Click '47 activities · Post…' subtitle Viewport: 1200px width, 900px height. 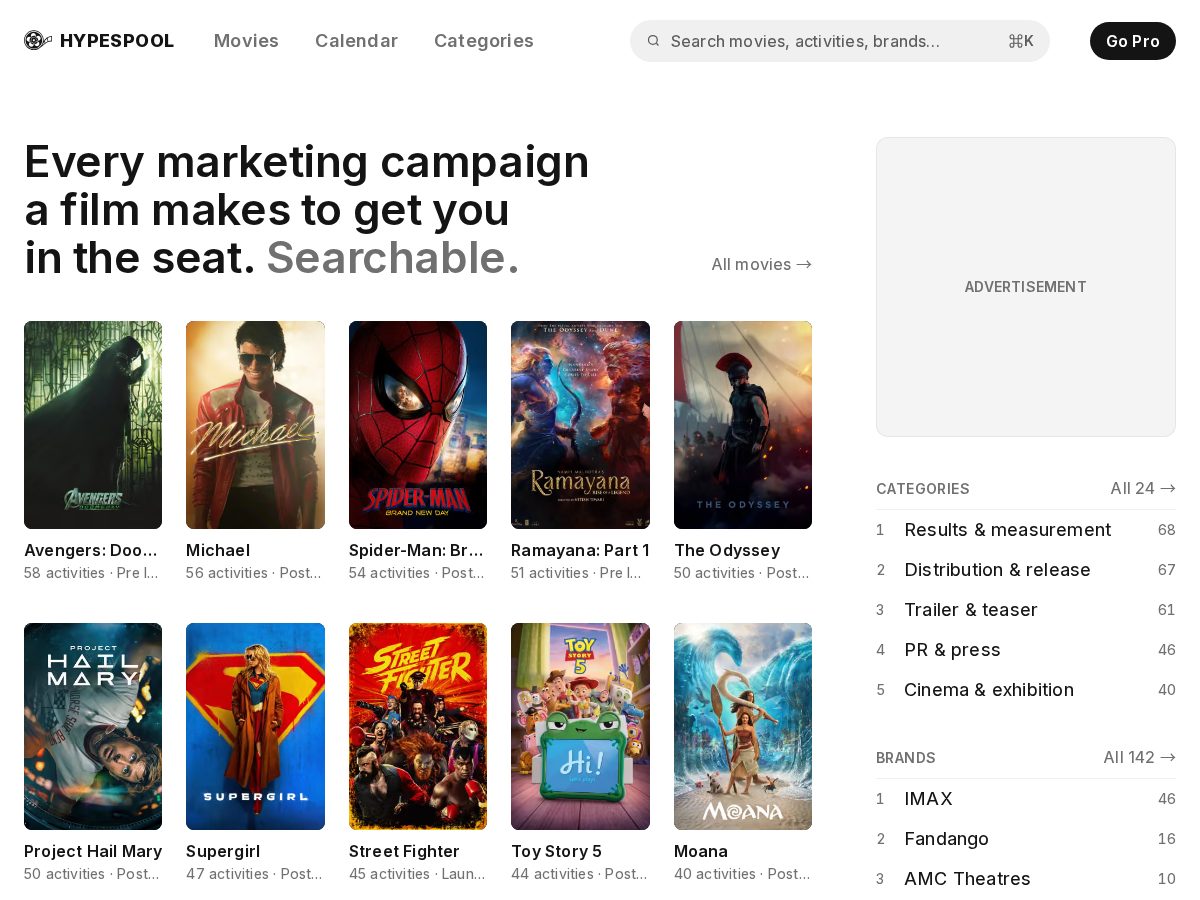(254, 874)
